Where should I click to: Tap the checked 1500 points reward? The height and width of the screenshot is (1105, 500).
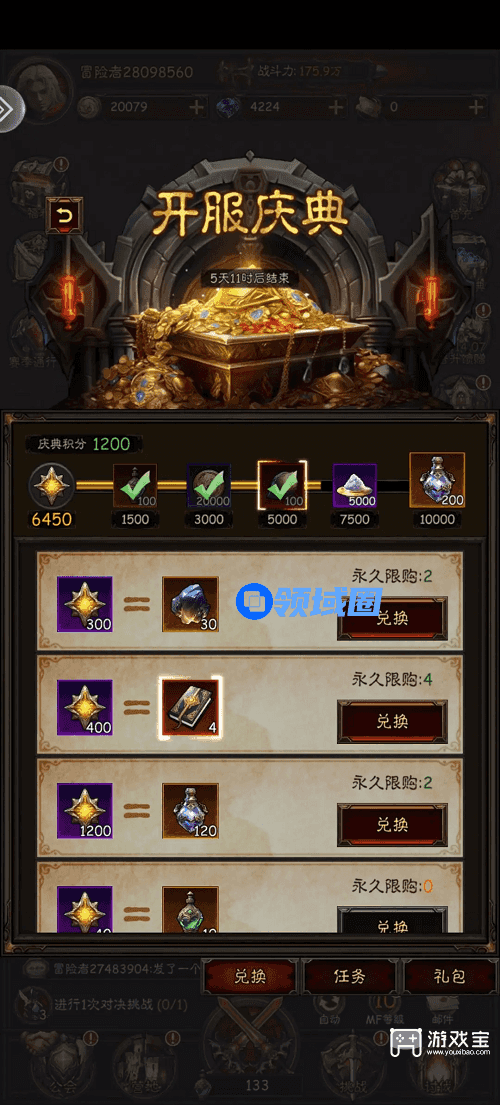135,486
